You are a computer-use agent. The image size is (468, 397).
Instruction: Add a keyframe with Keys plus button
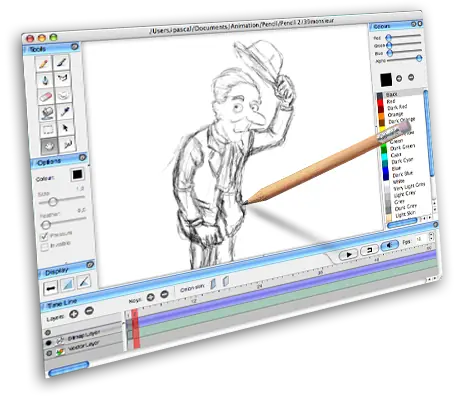click(150, 297)
